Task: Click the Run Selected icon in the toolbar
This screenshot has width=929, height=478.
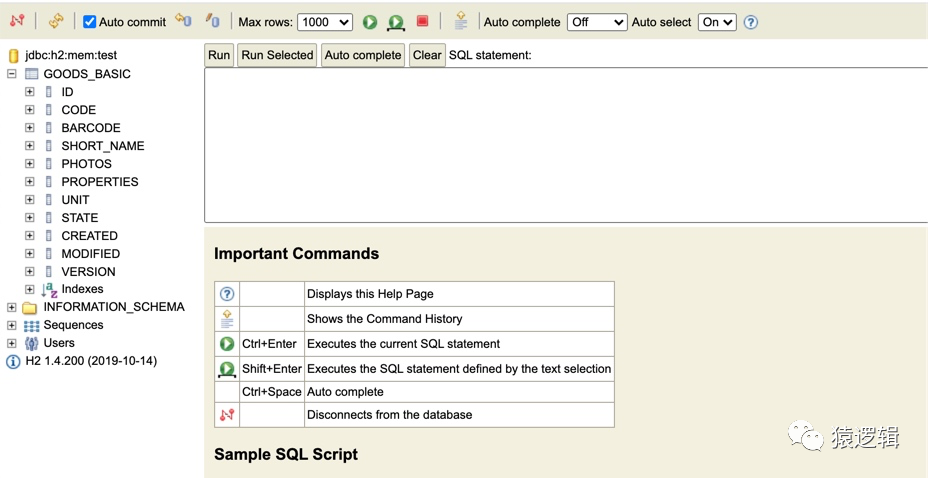Action: point(396,22)
